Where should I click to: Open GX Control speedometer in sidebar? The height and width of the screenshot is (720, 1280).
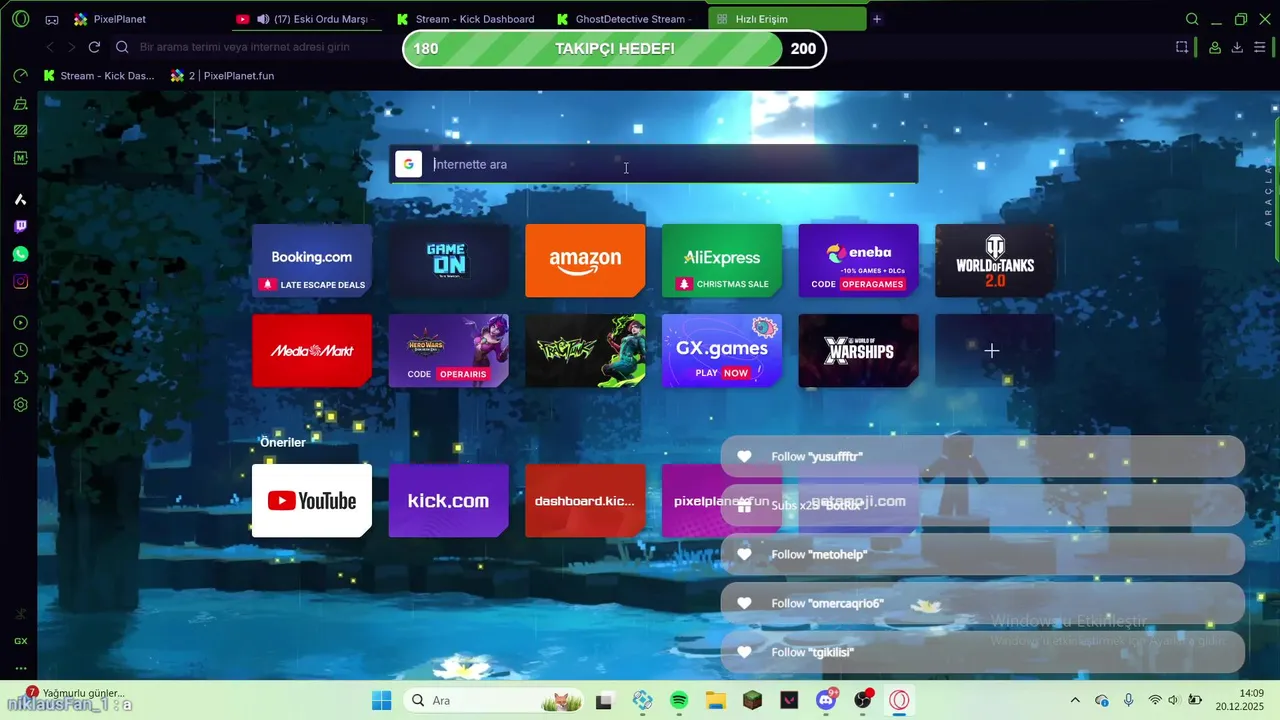click(x=20, y=76)
